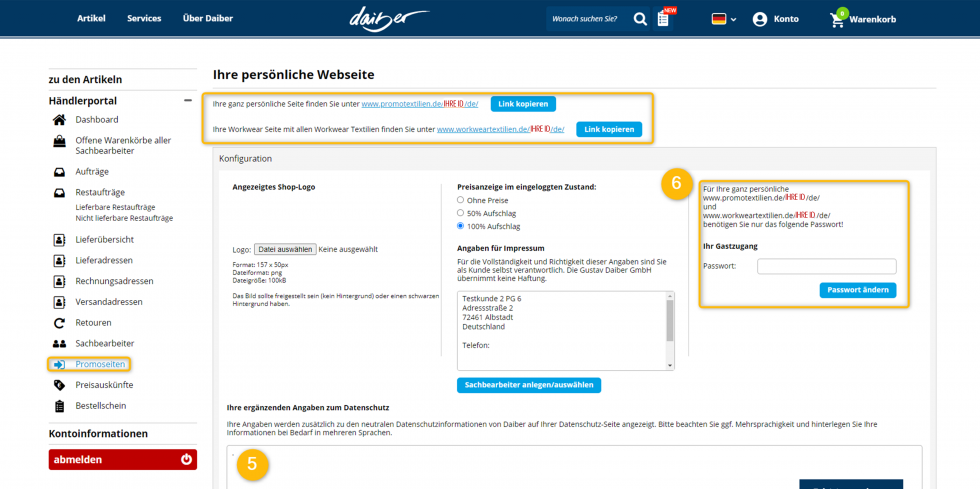Open the www.promotextilien.de link
Image resolution: width=980 pixels, height=489 pixels.
coord(420,104)
